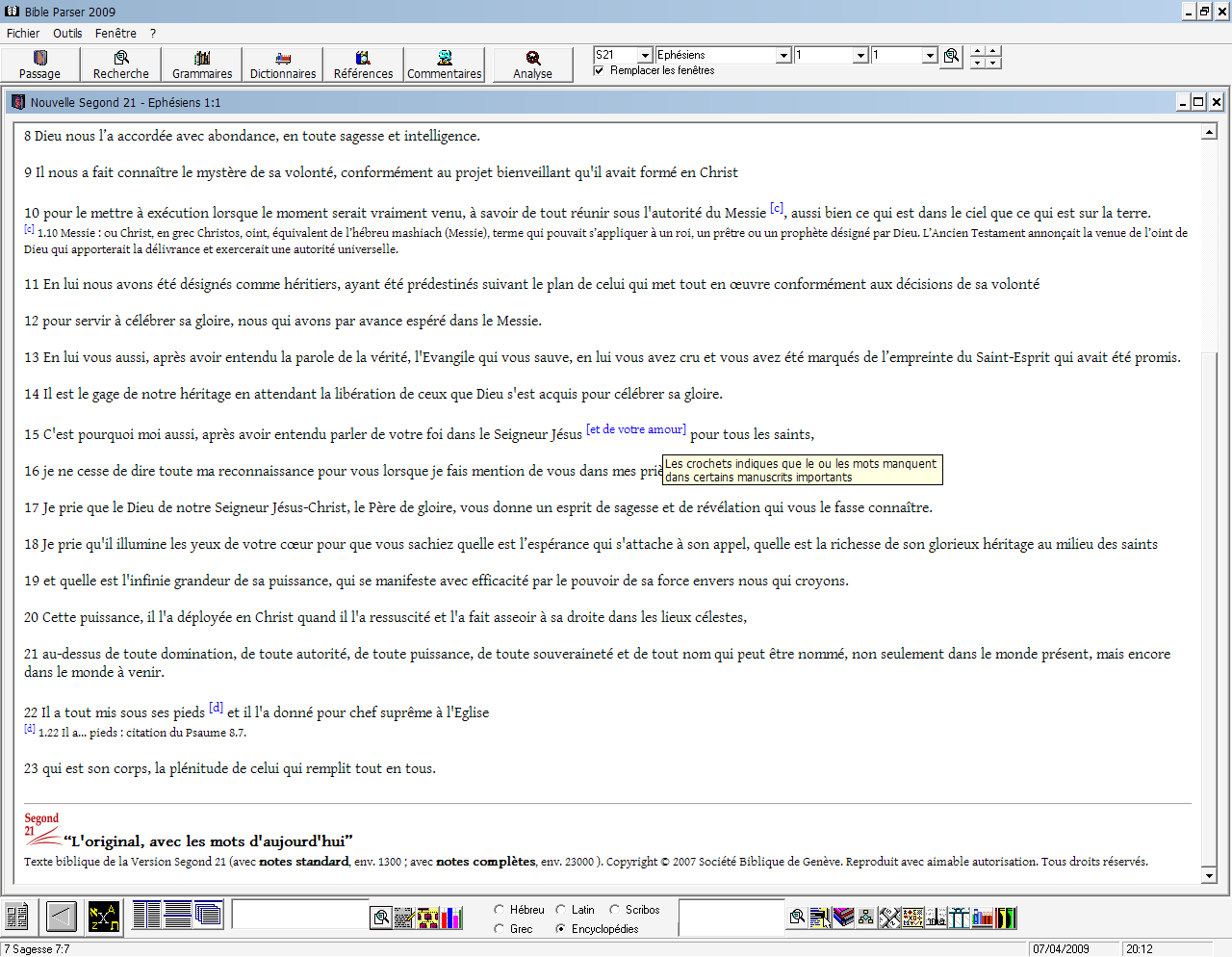The height and width of the screenshot is (957, 1232).
Task: Click the text lines with cursor icon
Action: [x=820, y=918]
